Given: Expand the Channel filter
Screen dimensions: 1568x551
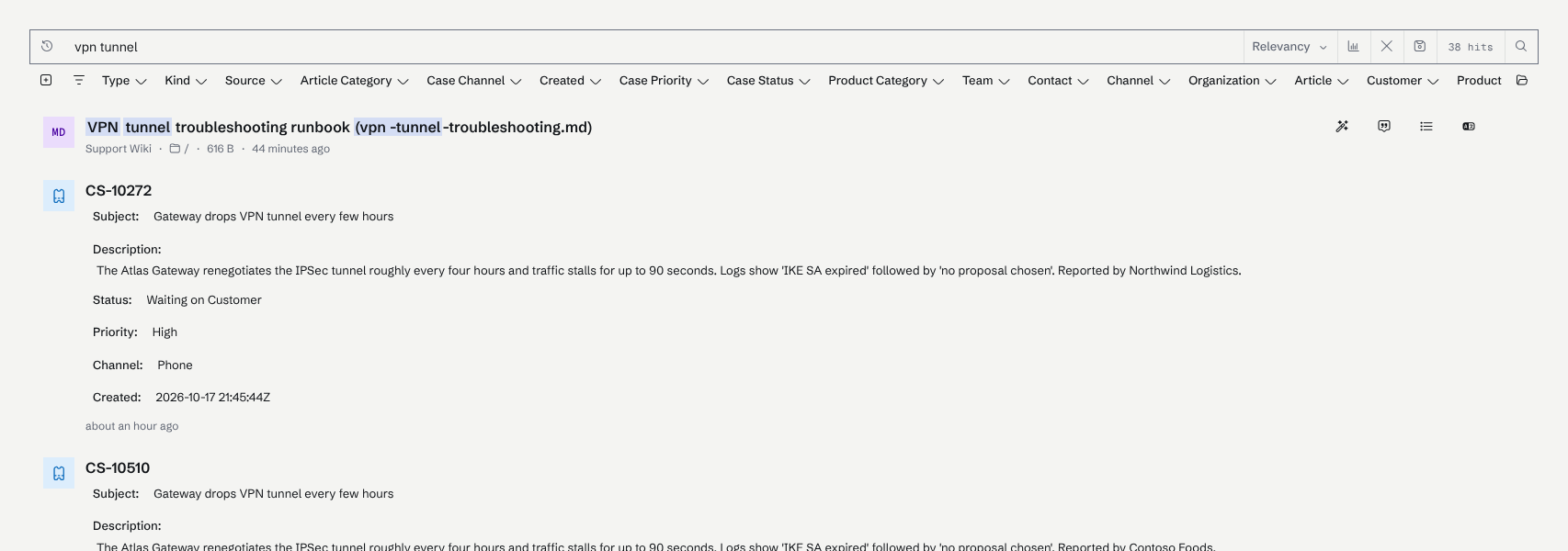Looking at the screenshot, I should [x=1139, y=81].
